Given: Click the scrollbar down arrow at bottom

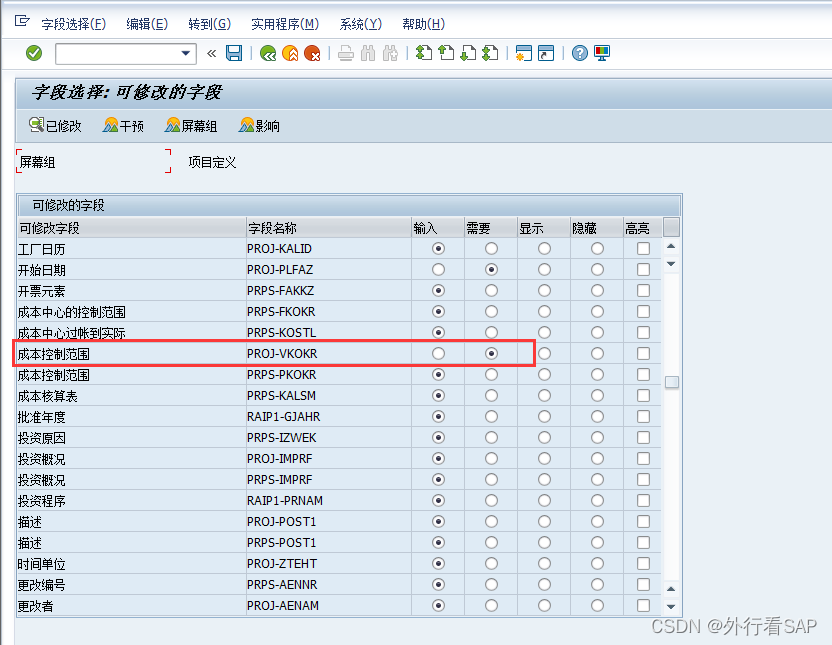Looking at the screenshot, I should (x=671, y=606).
